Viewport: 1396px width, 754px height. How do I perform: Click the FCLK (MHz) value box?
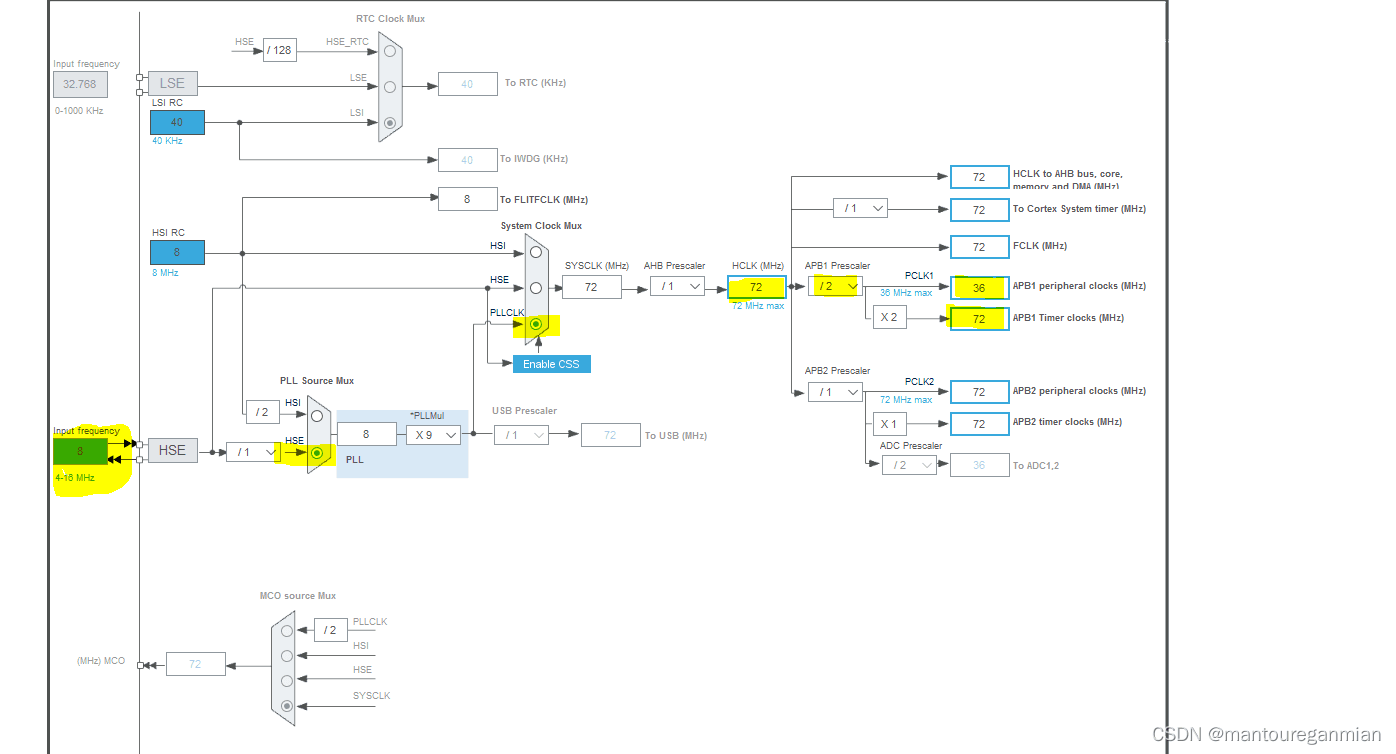[979, 247]
